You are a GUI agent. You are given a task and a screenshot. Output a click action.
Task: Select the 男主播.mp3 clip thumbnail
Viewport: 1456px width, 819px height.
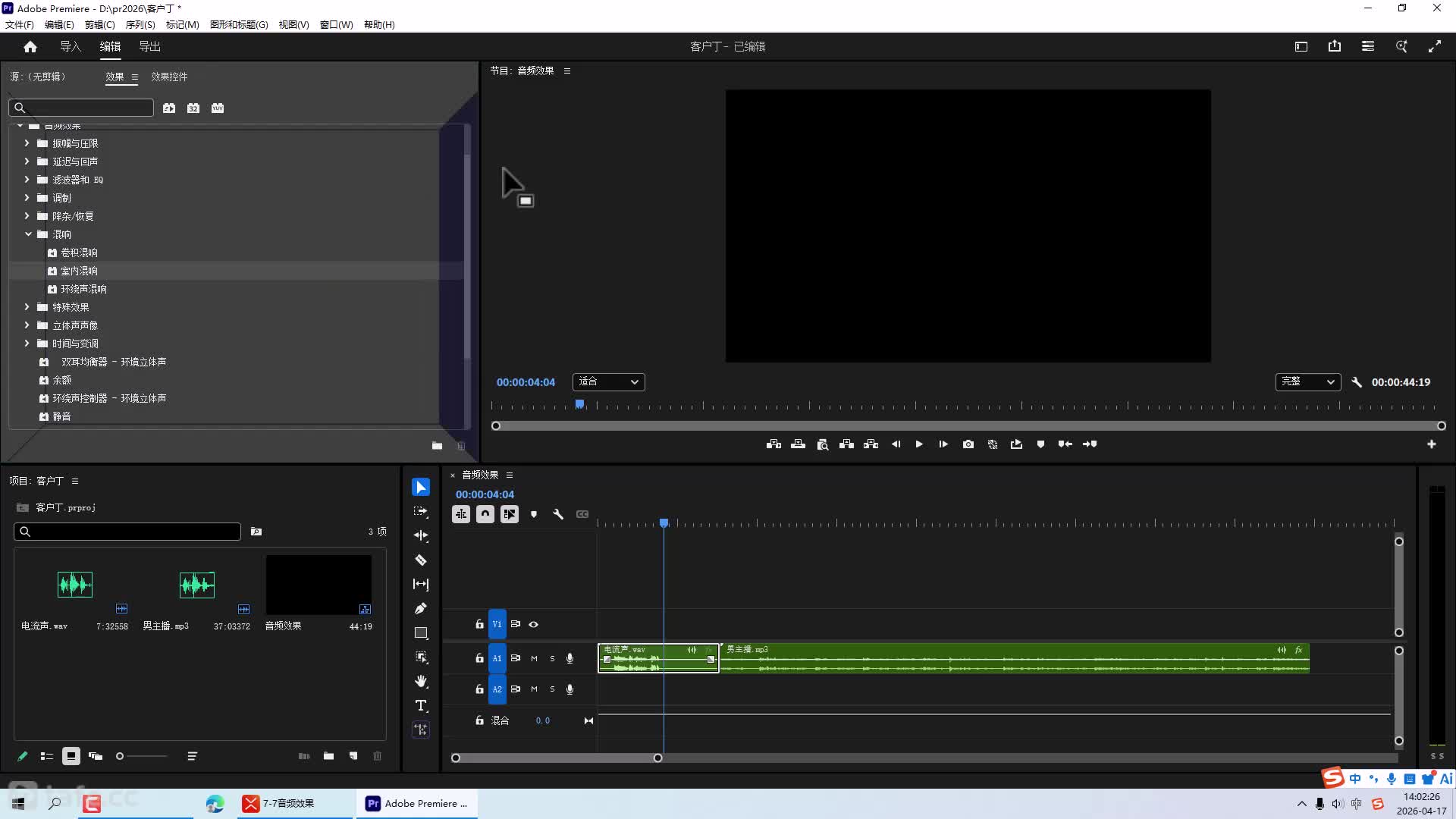point(197,585)
